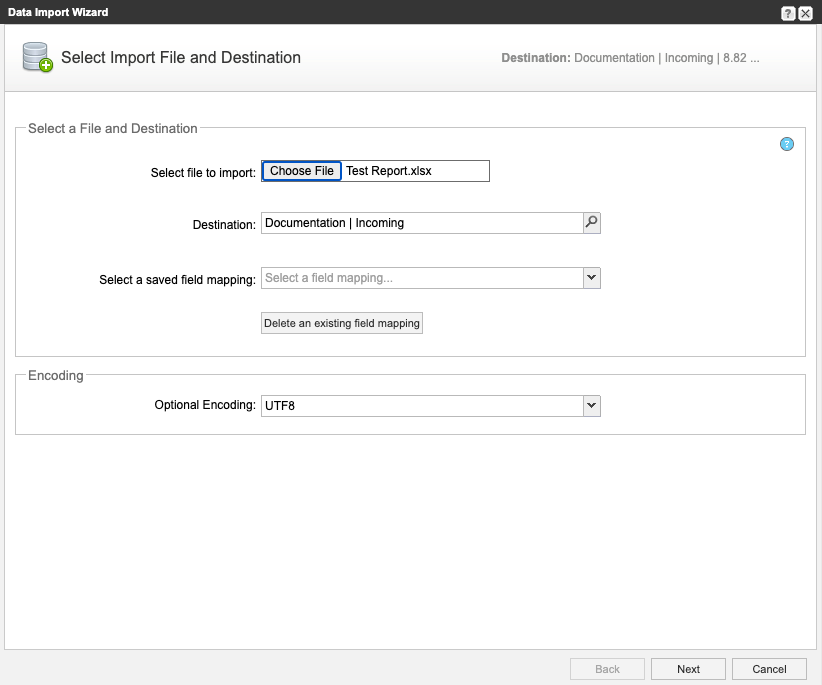Click the Destination summary text in header
The width and height of the screenshot is (822, 685).
point(630,58)
